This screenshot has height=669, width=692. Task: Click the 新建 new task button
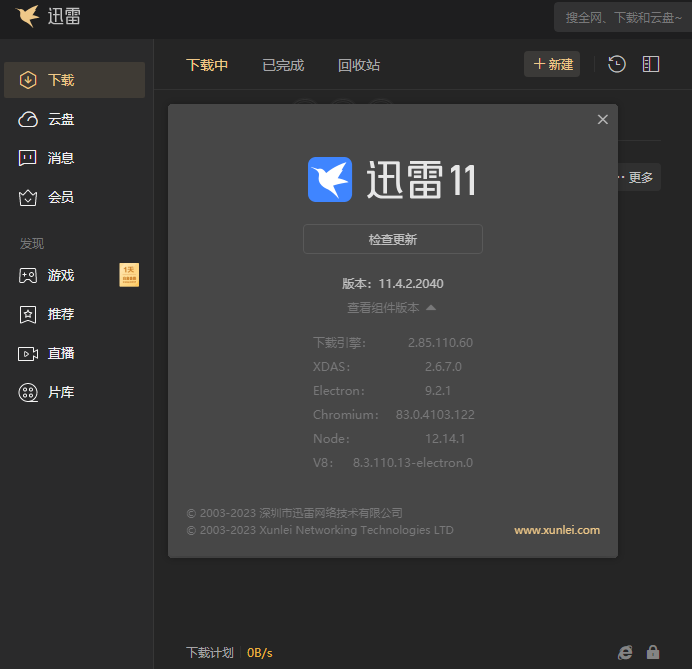pyautogui.click(x=552, y=64)
